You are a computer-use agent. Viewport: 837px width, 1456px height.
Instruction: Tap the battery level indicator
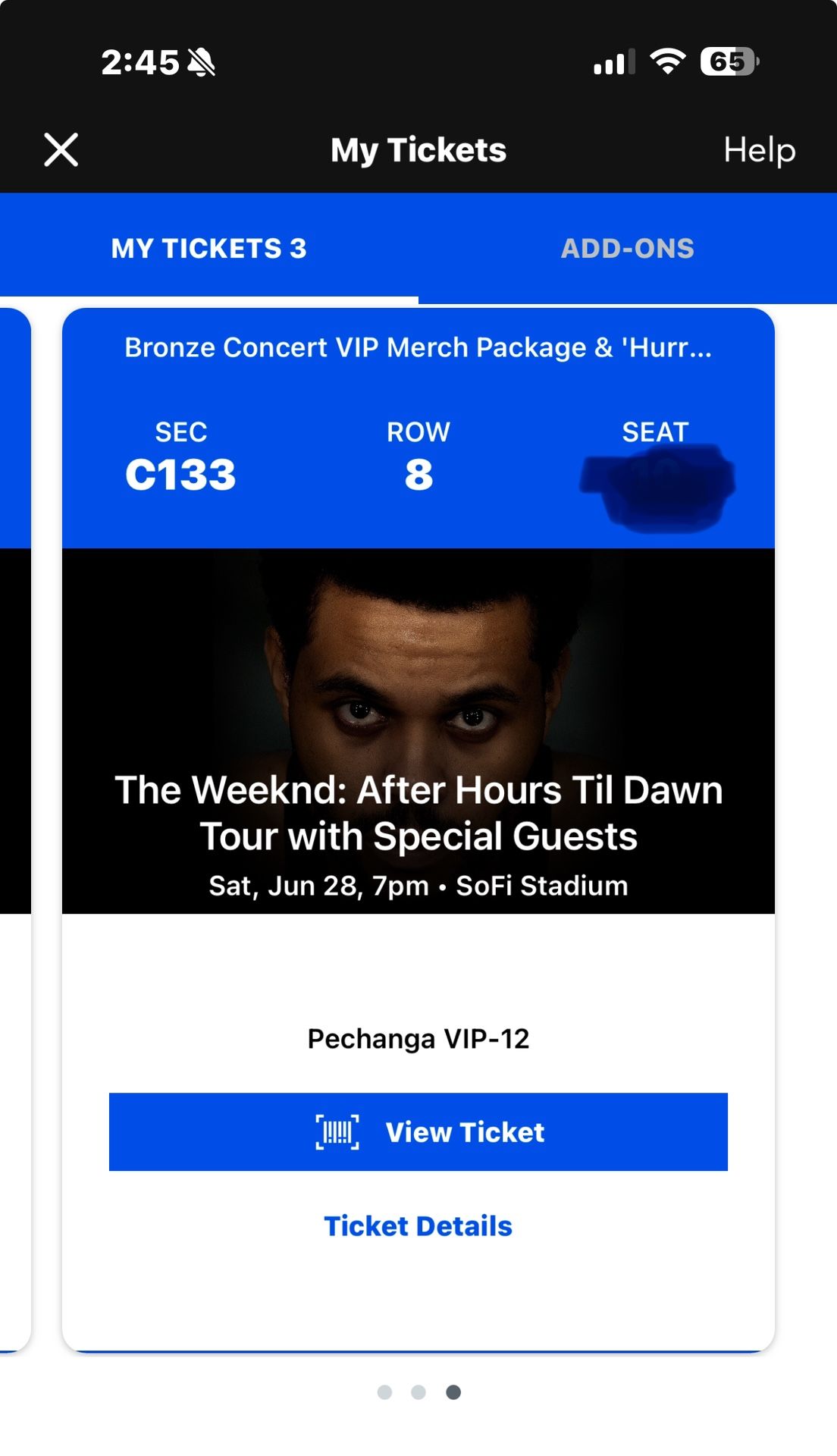(x=729, y=61)
